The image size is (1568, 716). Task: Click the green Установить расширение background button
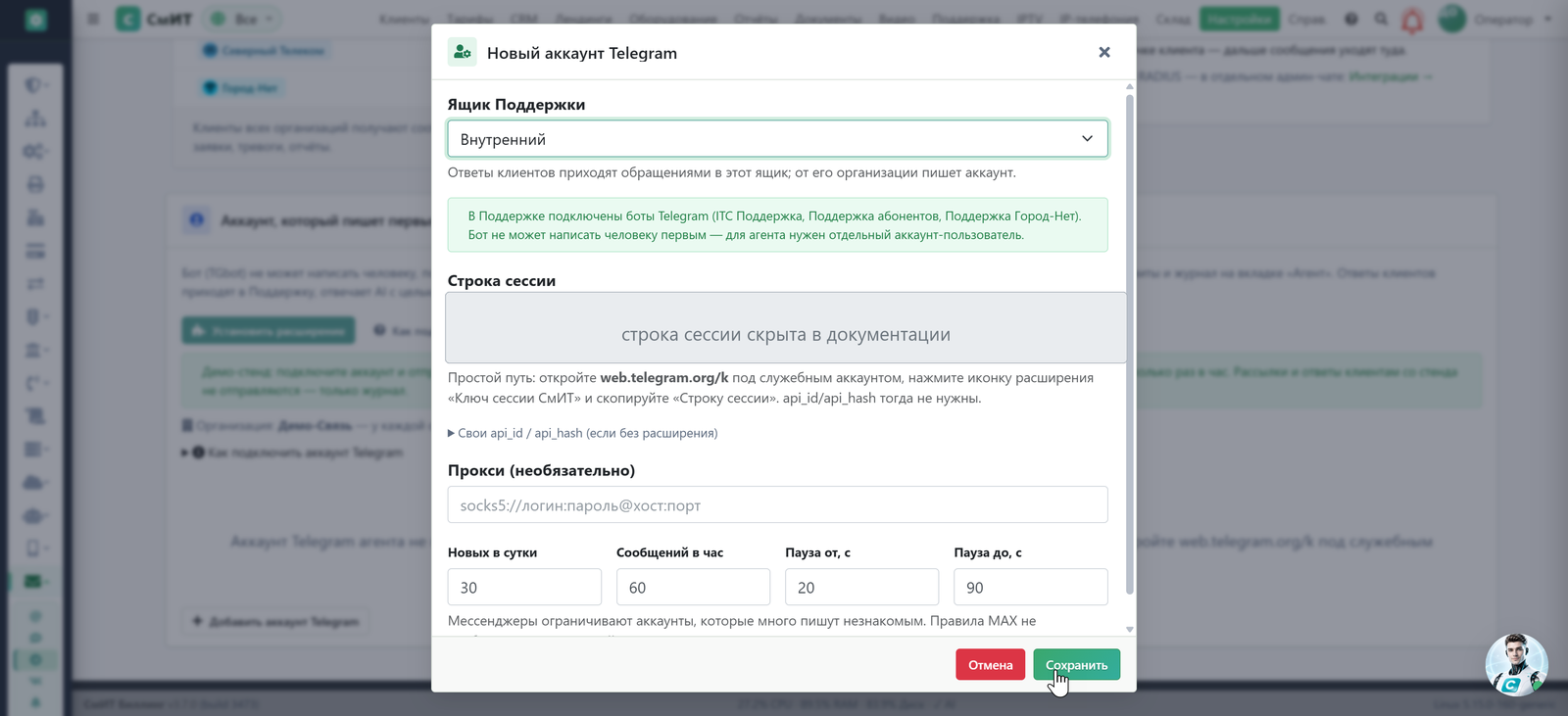point(269,330)
